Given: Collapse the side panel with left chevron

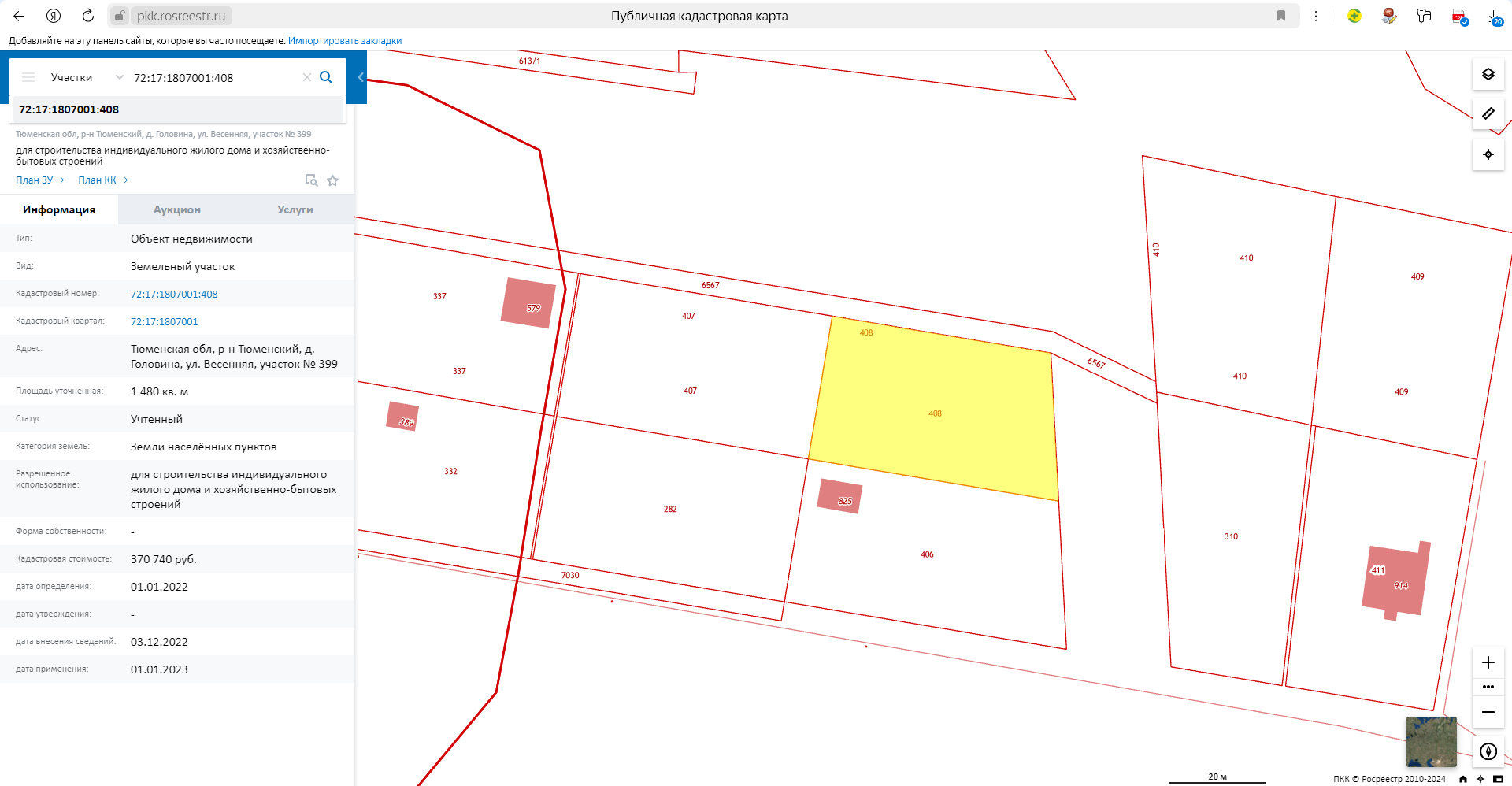Looking at the screenshot, I should pos(361,77).
